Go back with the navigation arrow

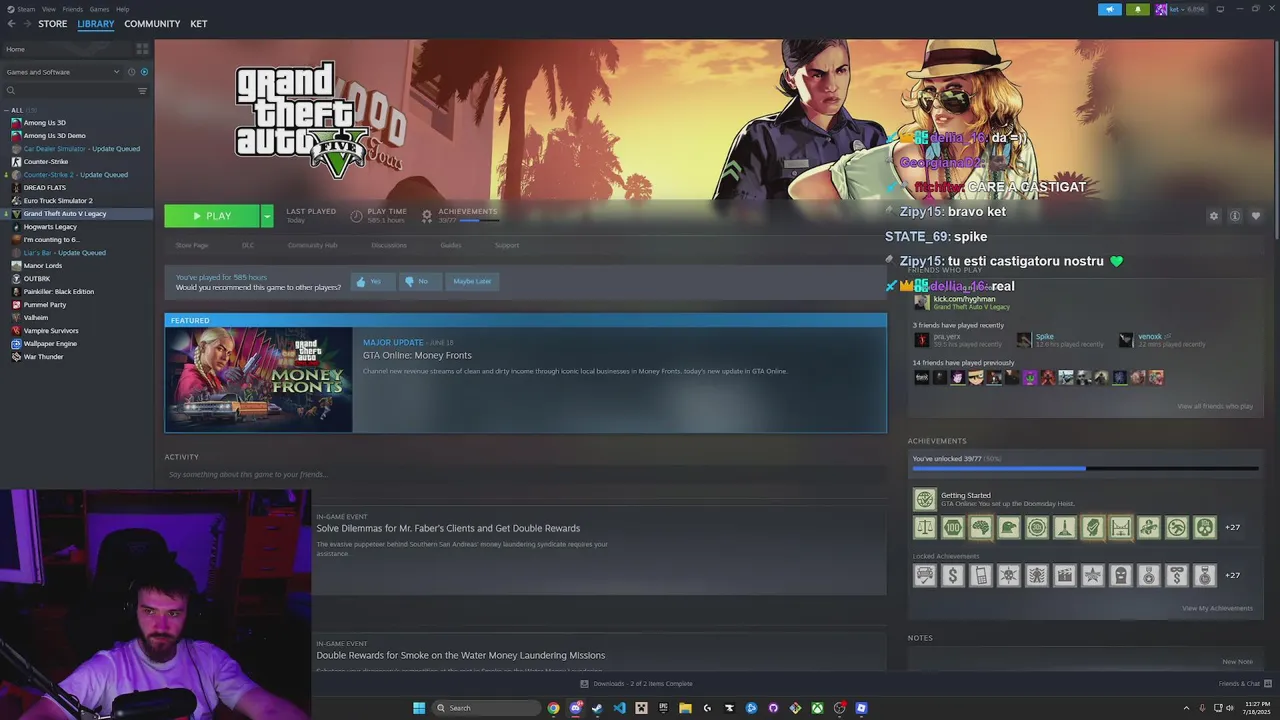click(x=11, y=24)
